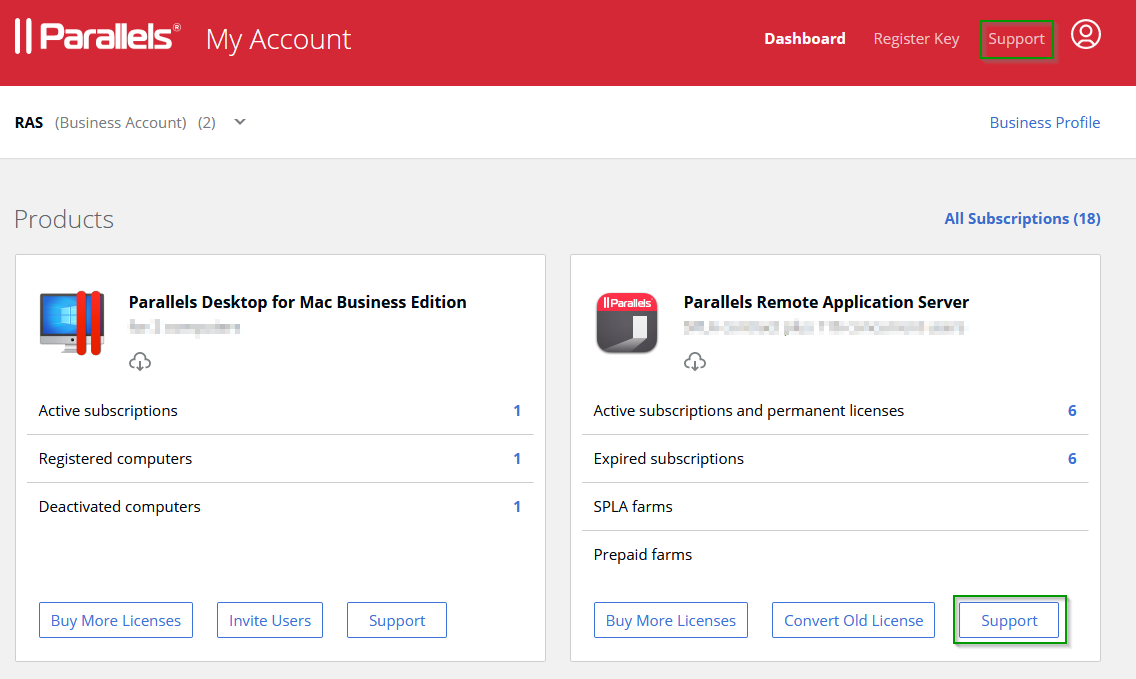Open the Deactivated computers count
Viewport: 1136px width, 679px height.
[x=517, y=507]
